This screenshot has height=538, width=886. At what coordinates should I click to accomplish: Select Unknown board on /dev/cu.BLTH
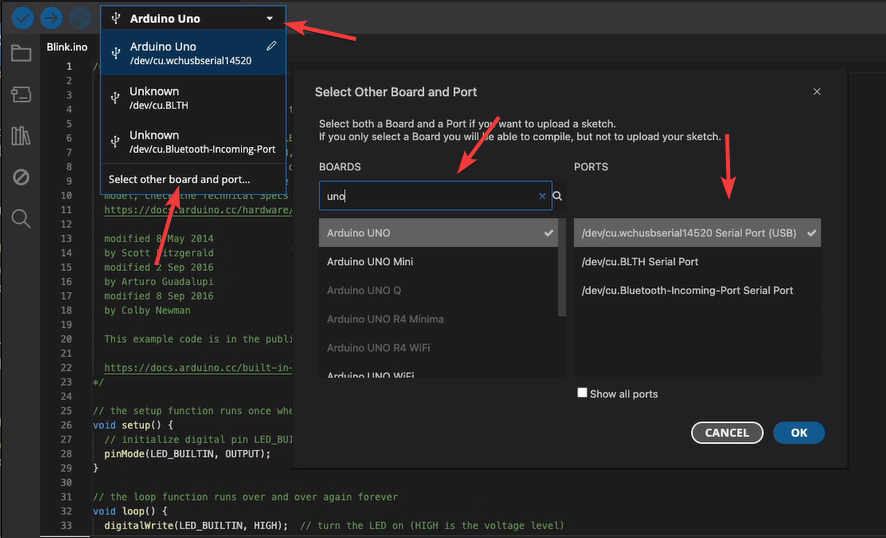[193, 98]
